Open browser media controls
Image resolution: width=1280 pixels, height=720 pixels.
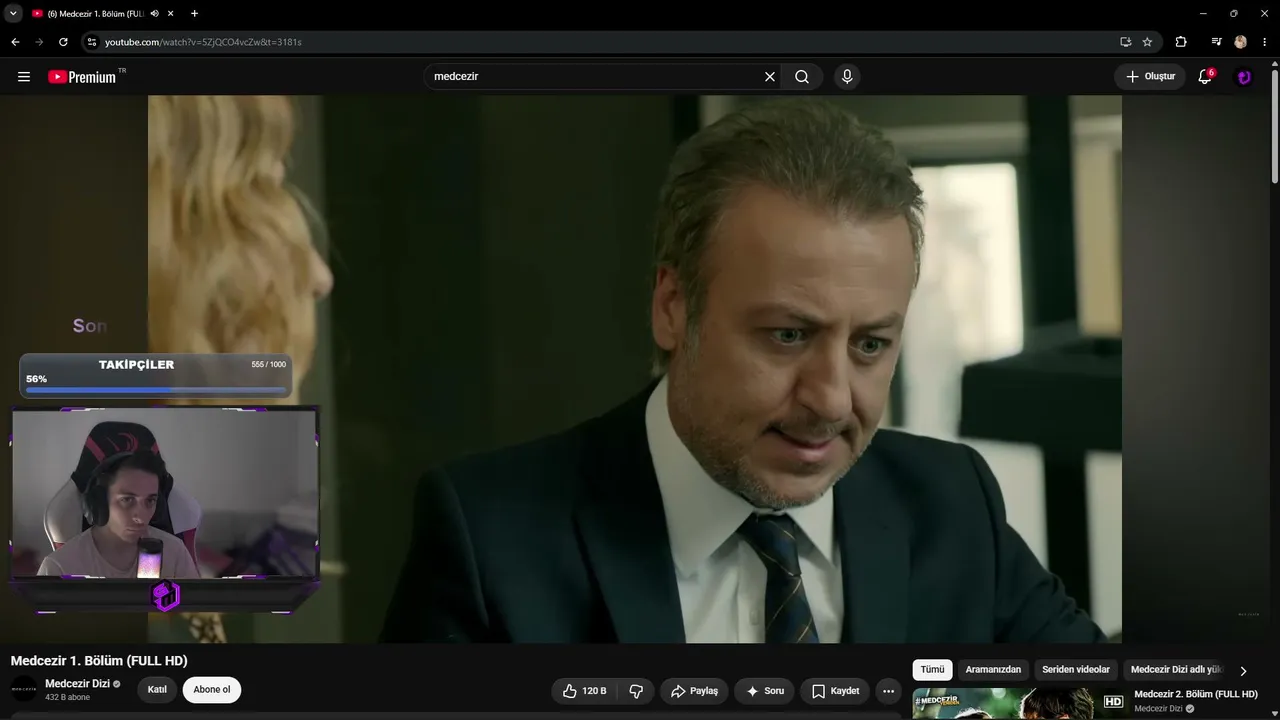tap(1216, 42)
